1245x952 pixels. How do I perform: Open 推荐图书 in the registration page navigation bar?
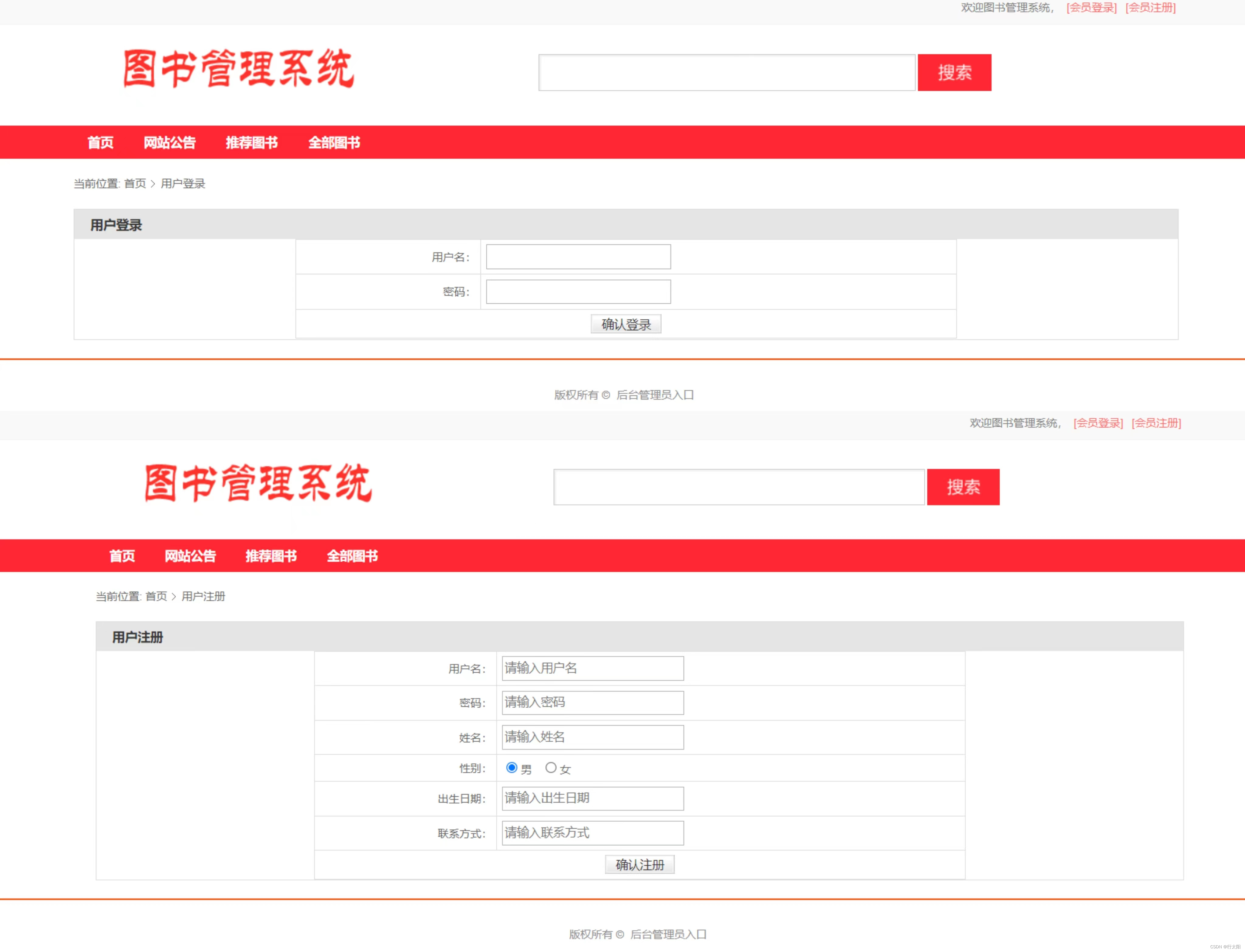(271, 556)
